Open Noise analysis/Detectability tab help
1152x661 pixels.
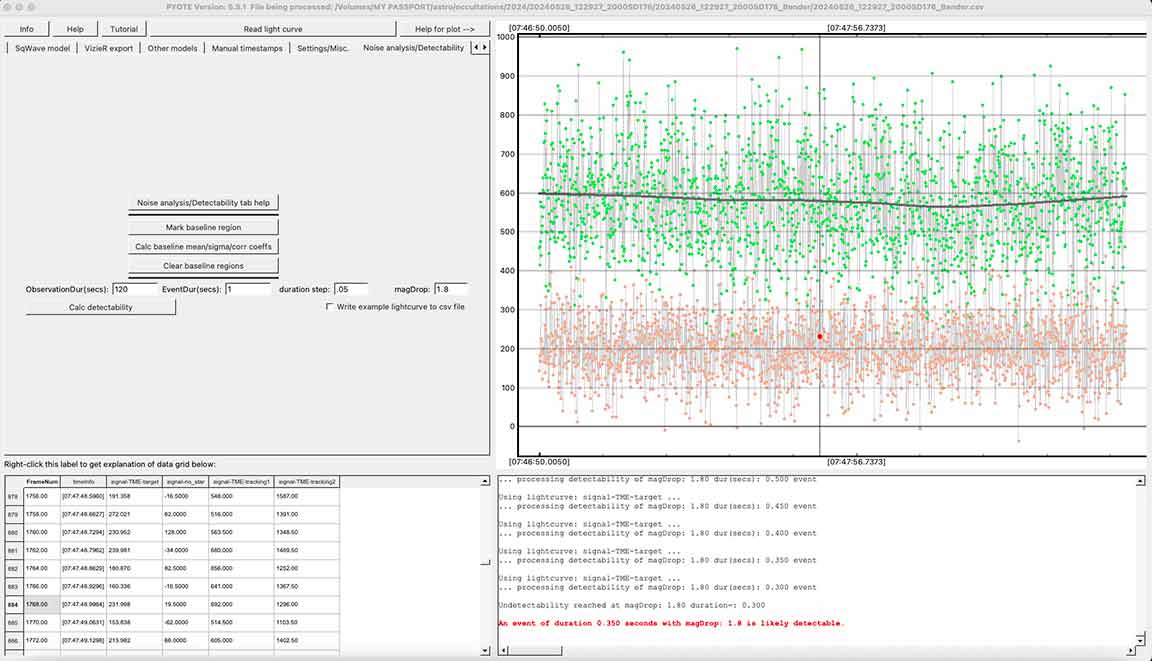point(204,203)
